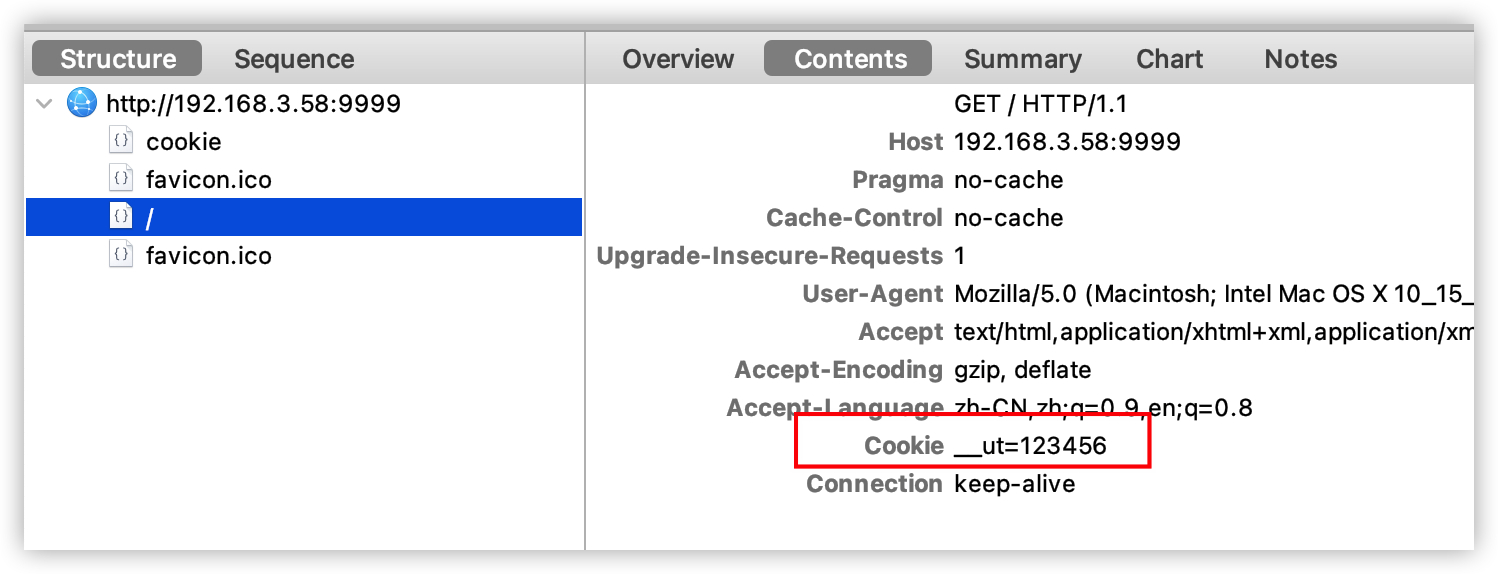Click the Host header row value
1498x574 pixels.
point(1067,142)
